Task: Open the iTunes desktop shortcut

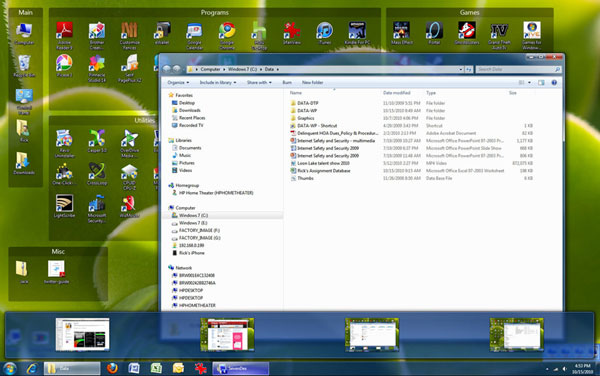Action: [324, 34]
